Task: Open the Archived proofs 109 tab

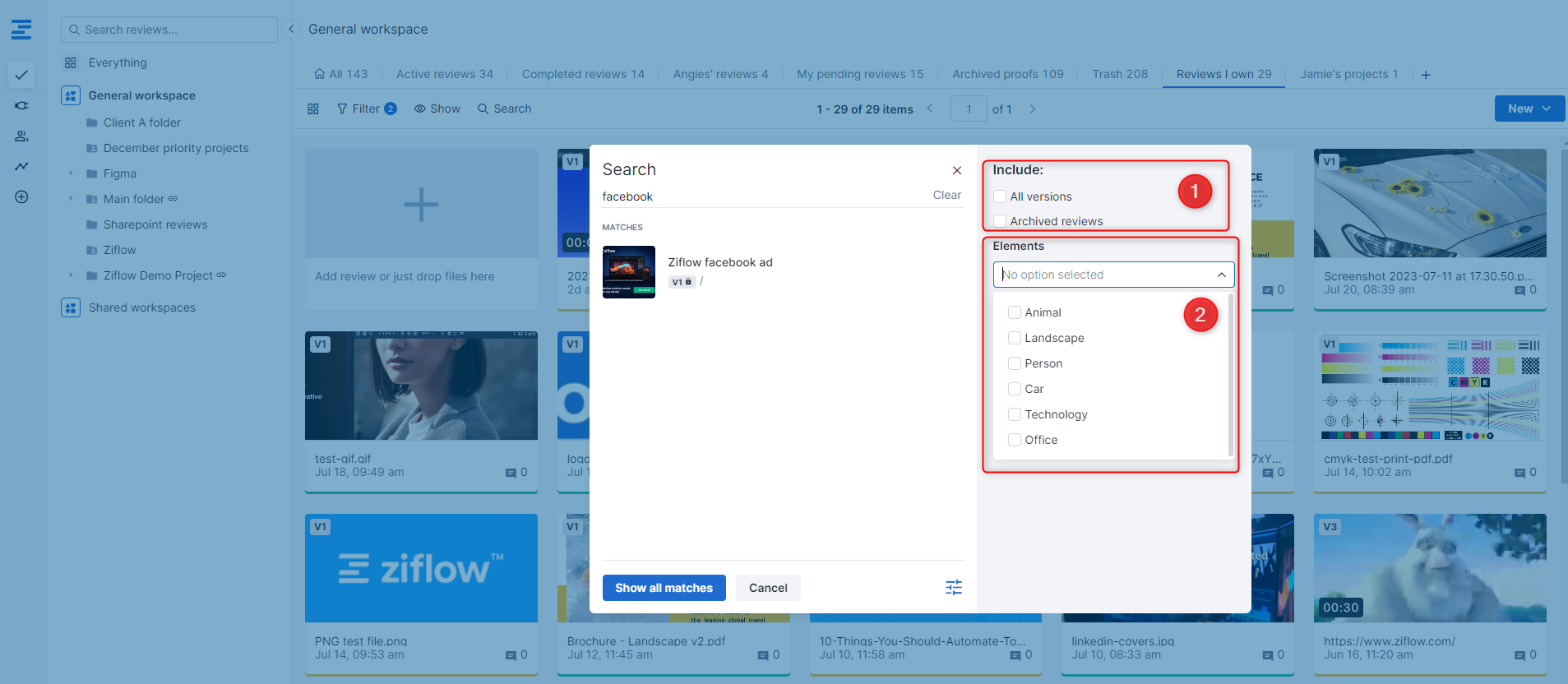Action: click(1008, 74)
